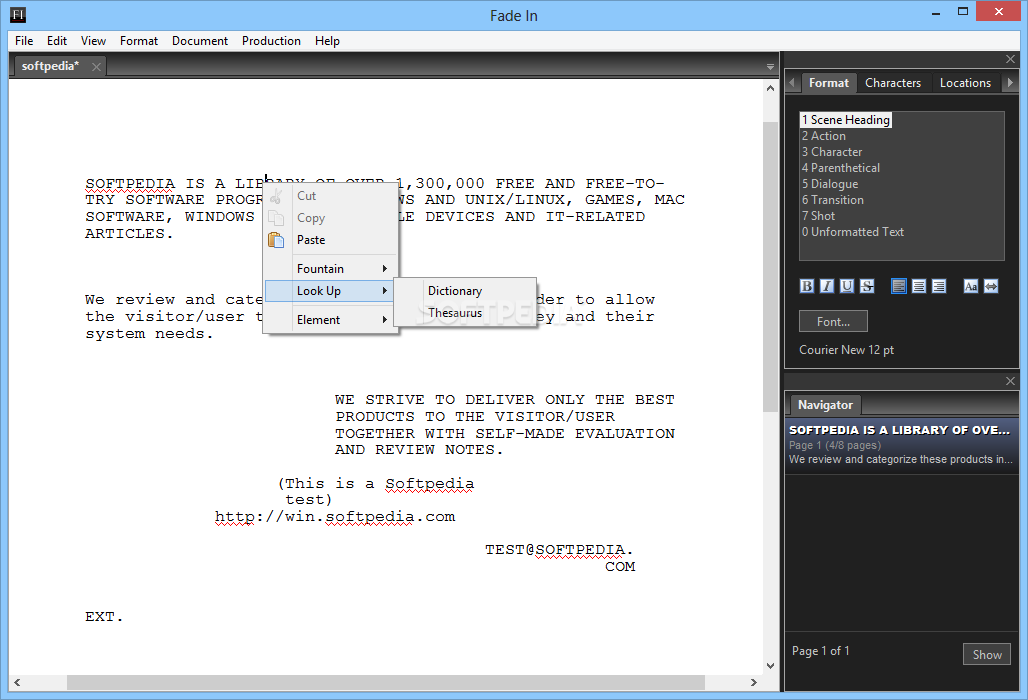Click the horizontal scrollbar right arrow
The width and height of the screenshot is (1028, 700).
point(754,682)
